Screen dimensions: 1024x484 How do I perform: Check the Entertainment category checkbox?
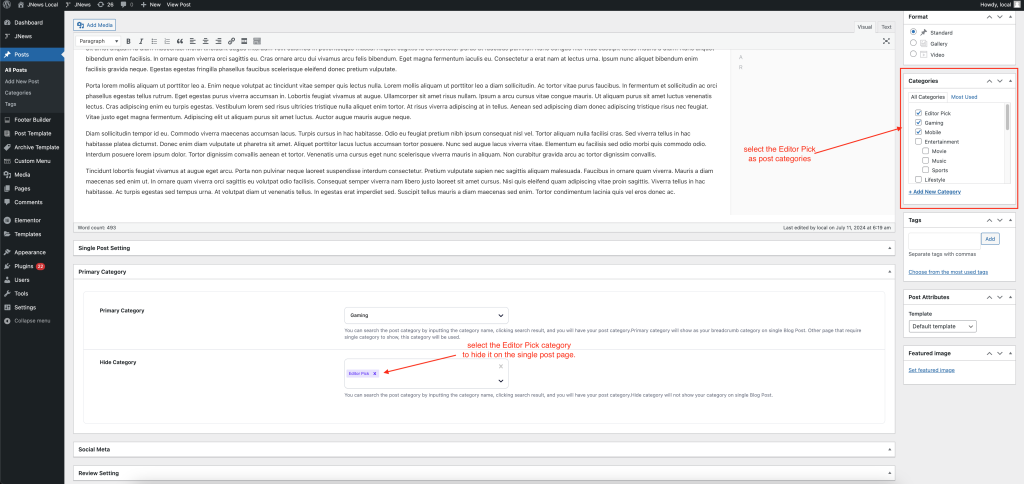coord(918,142)
